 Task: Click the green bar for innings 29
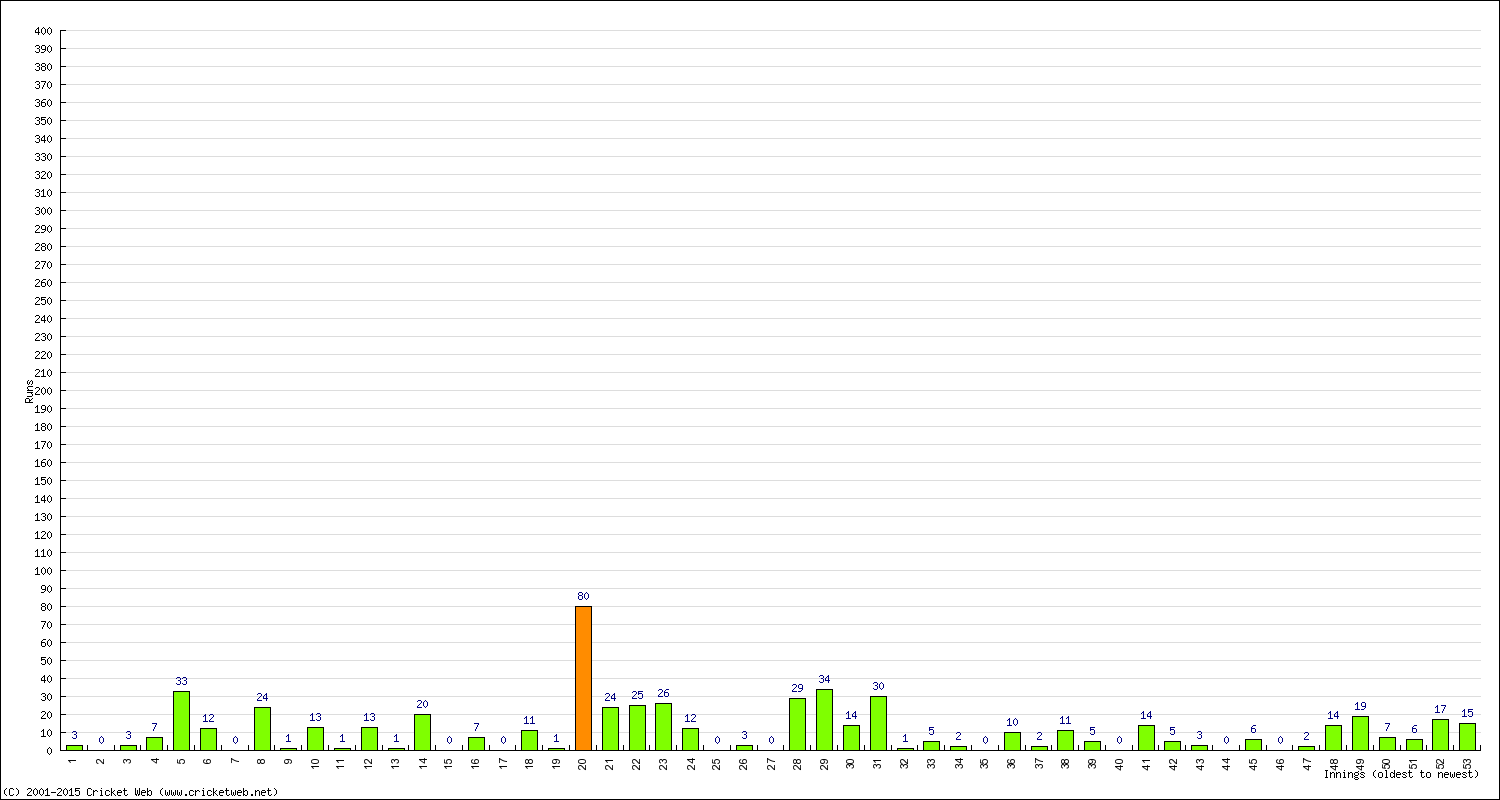click(x=824, y=719)
